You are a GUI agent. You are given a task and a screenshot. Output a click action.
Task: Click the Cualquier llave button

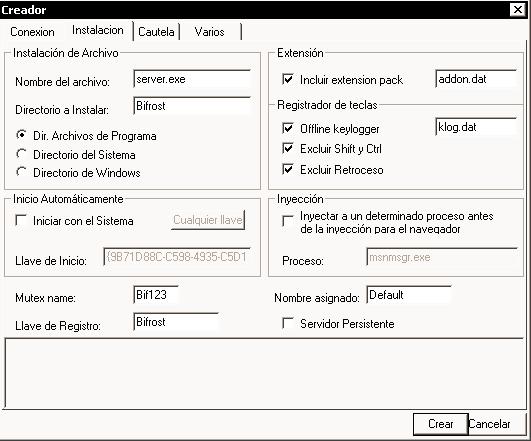tap(208, 220)
